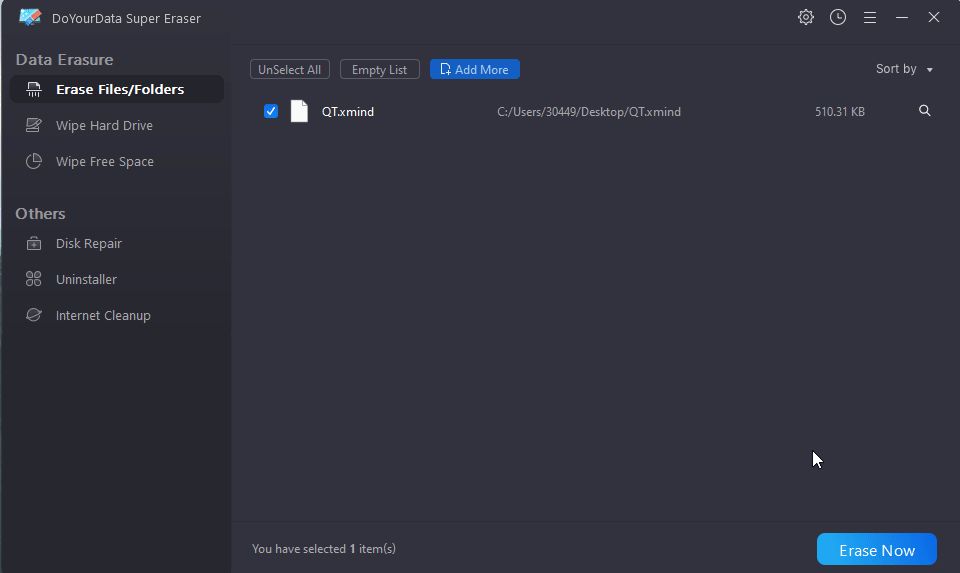This screenshot has height=573, width=960.
Task: Click magnifier icon beside QT.xmind entry
Action: tap(924, 111)
